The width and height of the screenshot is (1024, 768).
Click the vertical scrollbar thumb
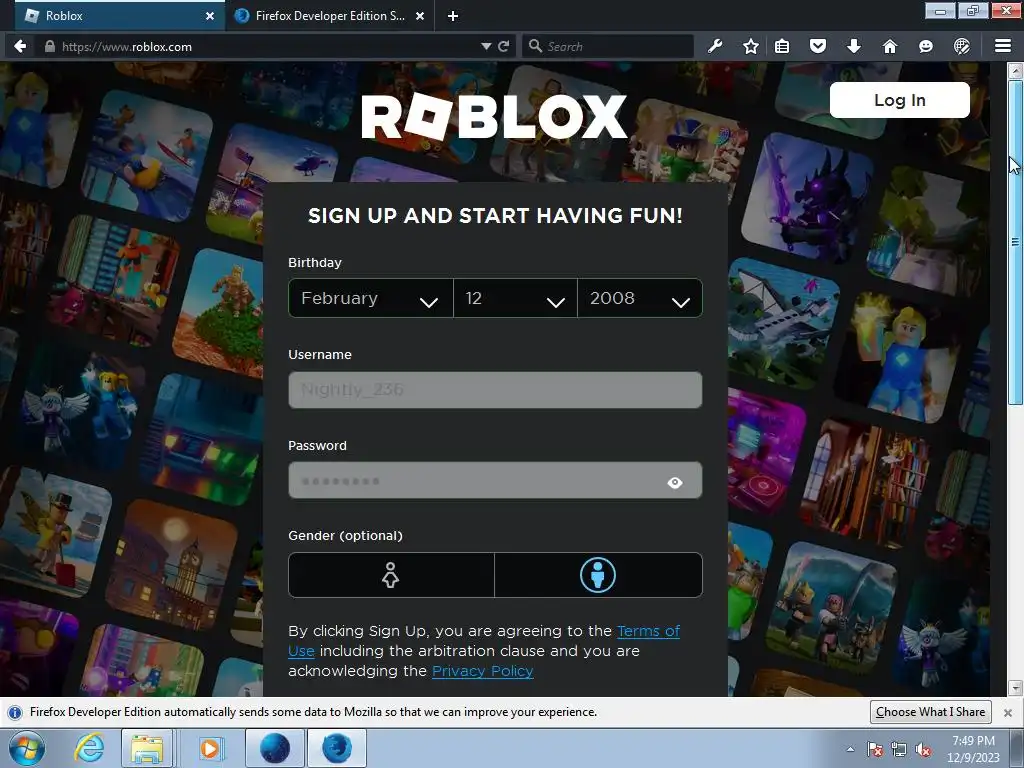[x=1016, y=242]
